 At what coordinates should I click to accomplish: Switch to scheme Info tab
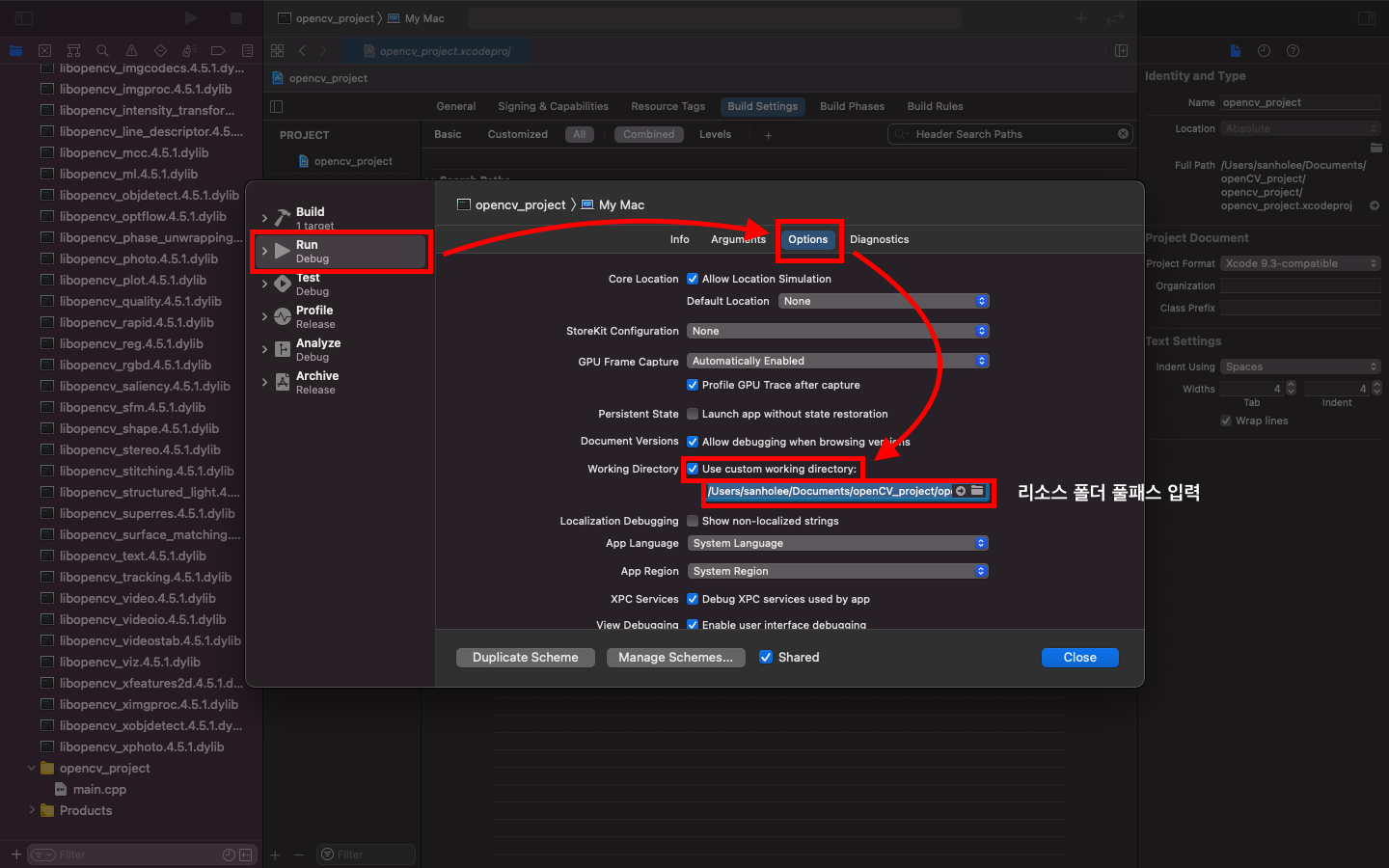click(680, 239)
